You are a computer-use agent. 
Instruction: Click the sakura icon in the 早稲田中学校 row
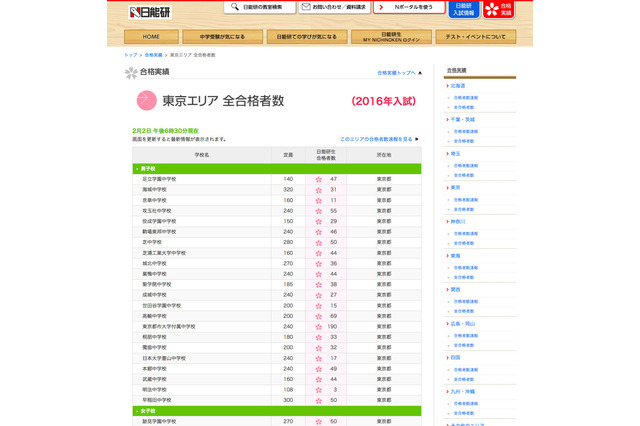coord(319,401)
